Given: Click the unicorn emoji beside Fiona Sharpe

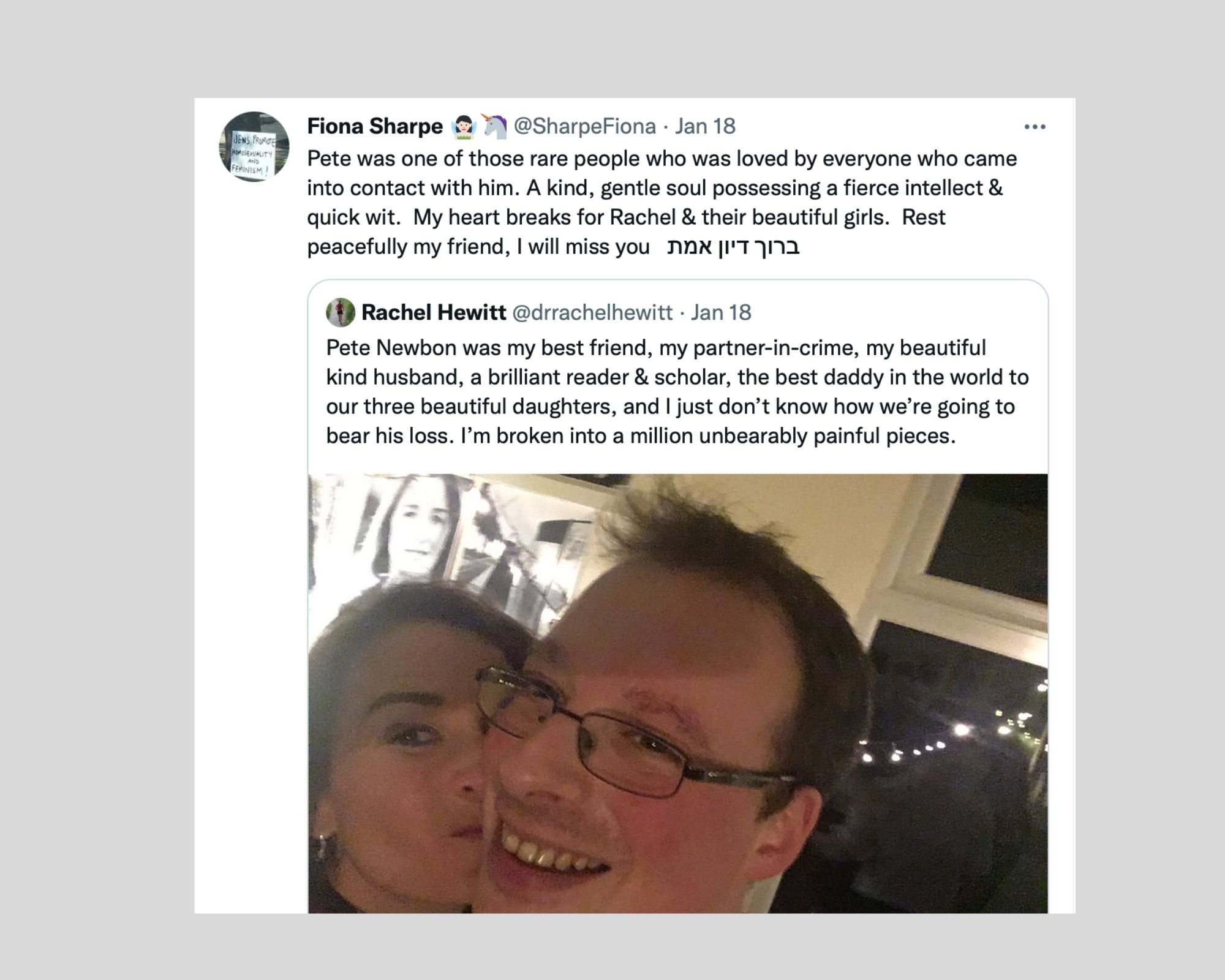Looking at the screenshot, I should (494, 126).
